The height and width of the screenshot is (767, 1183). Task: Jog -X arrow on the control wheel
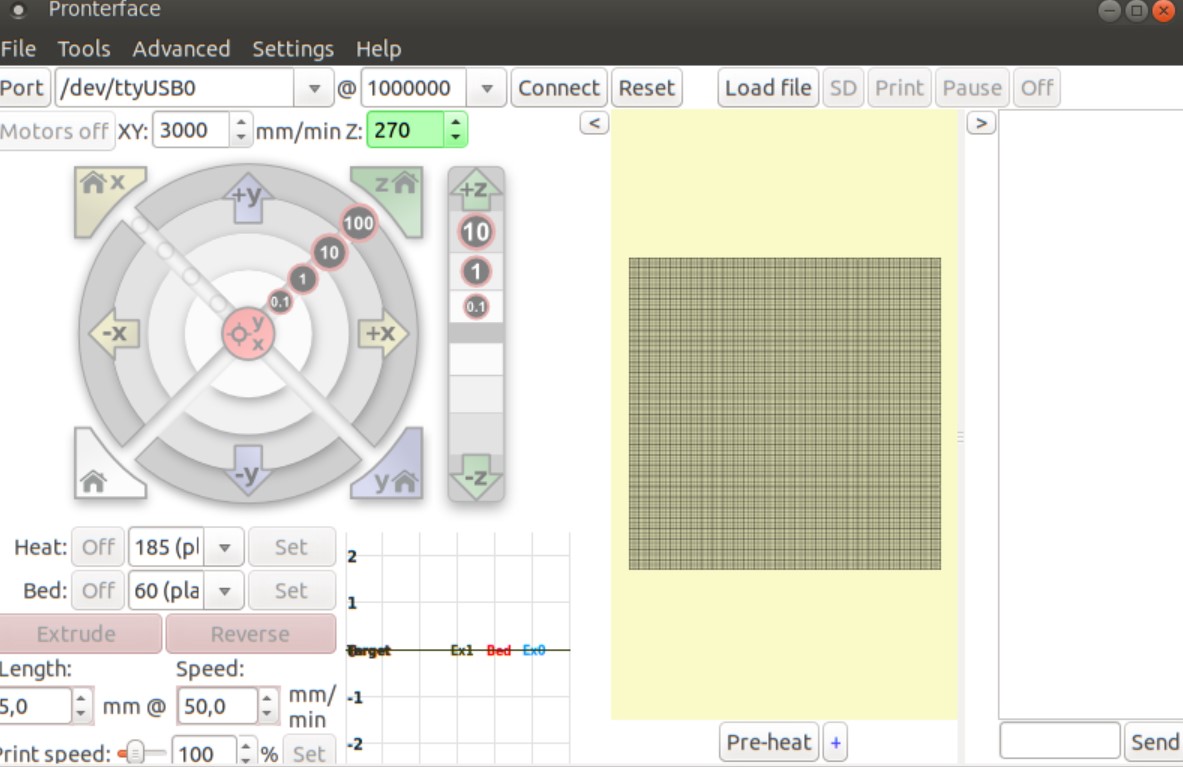(x=114, y=333)
